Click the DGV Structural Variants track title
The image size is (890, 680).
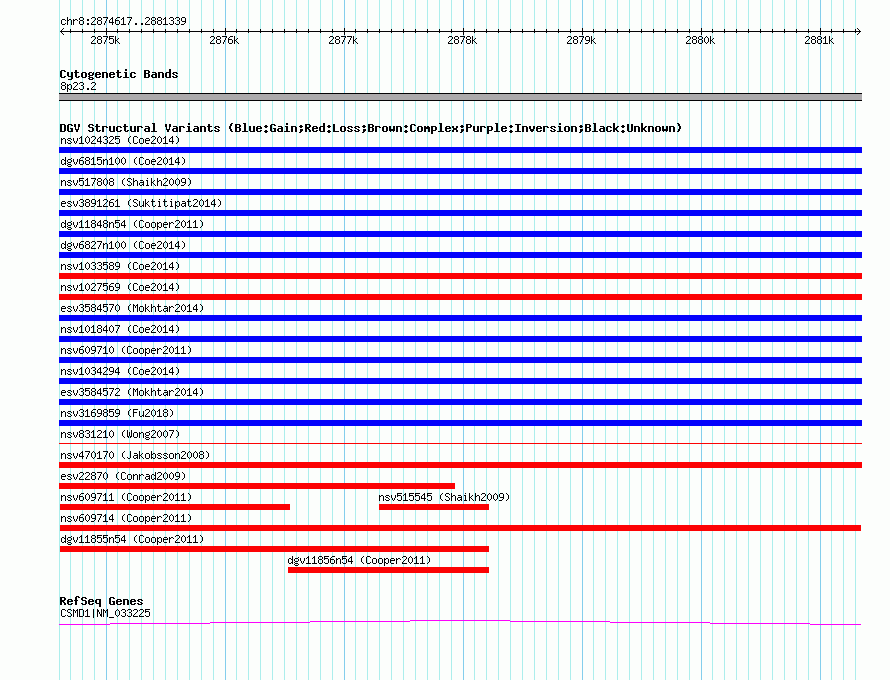[x=370, y=128]
